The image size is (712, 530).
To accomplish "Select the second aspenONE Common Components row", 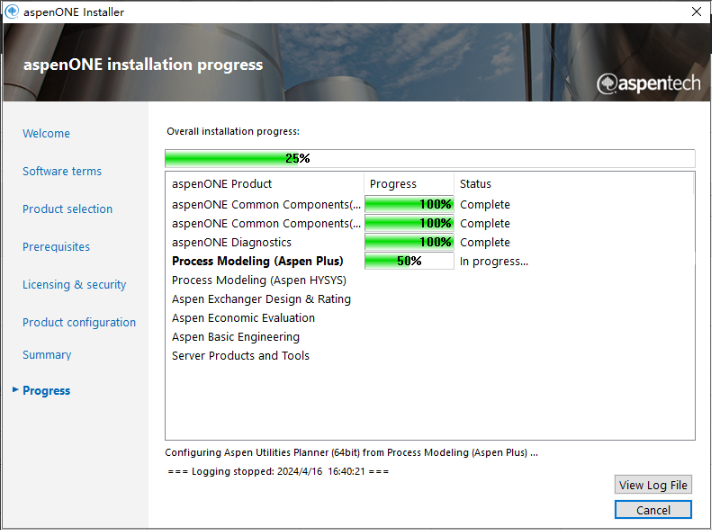I will point(430,223).
